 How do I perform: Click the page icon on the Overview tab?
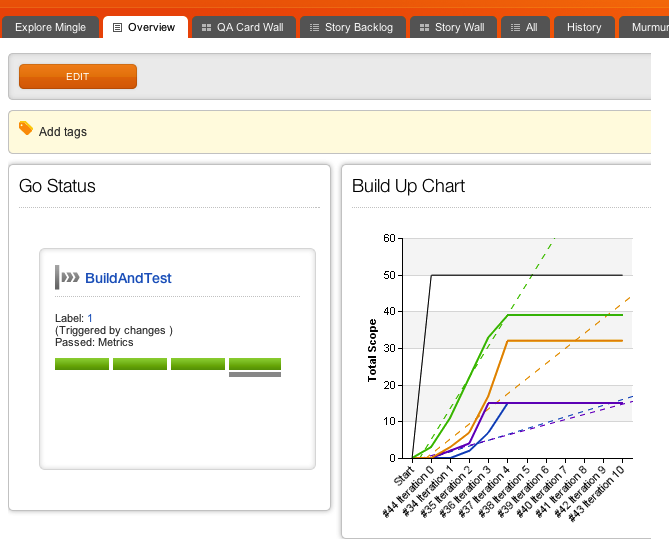(118, 28)
